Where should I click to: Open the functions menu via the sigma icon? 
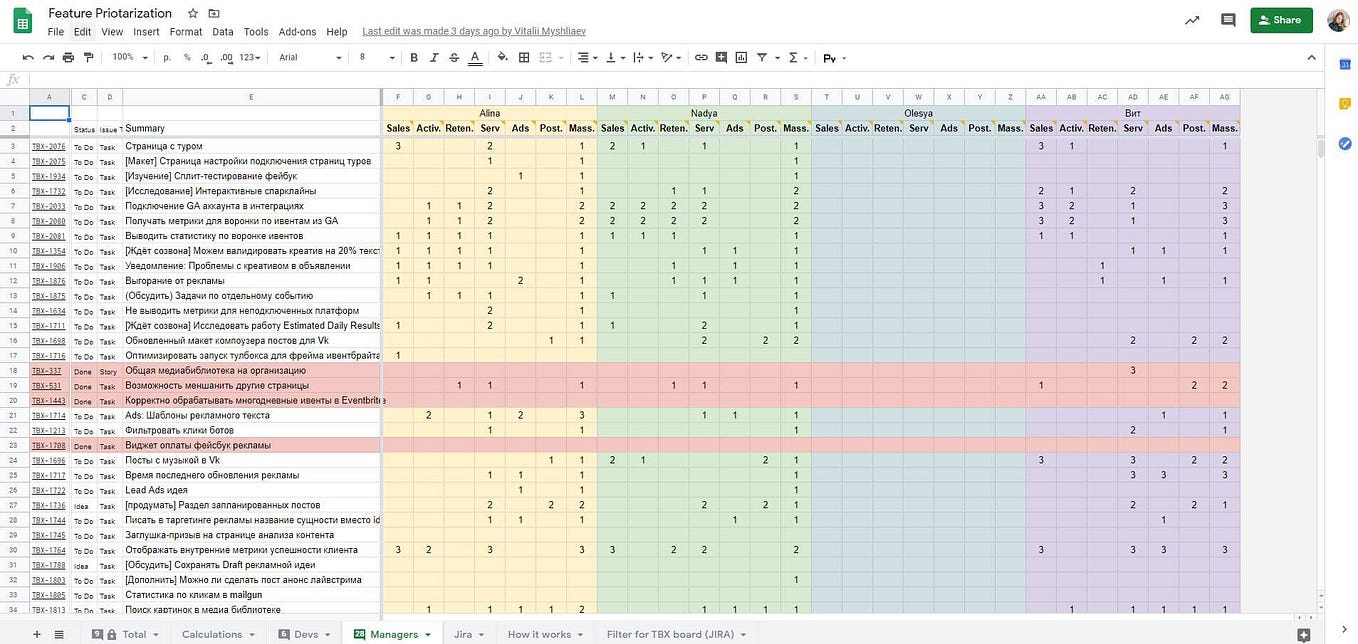(x=792, y=57)
